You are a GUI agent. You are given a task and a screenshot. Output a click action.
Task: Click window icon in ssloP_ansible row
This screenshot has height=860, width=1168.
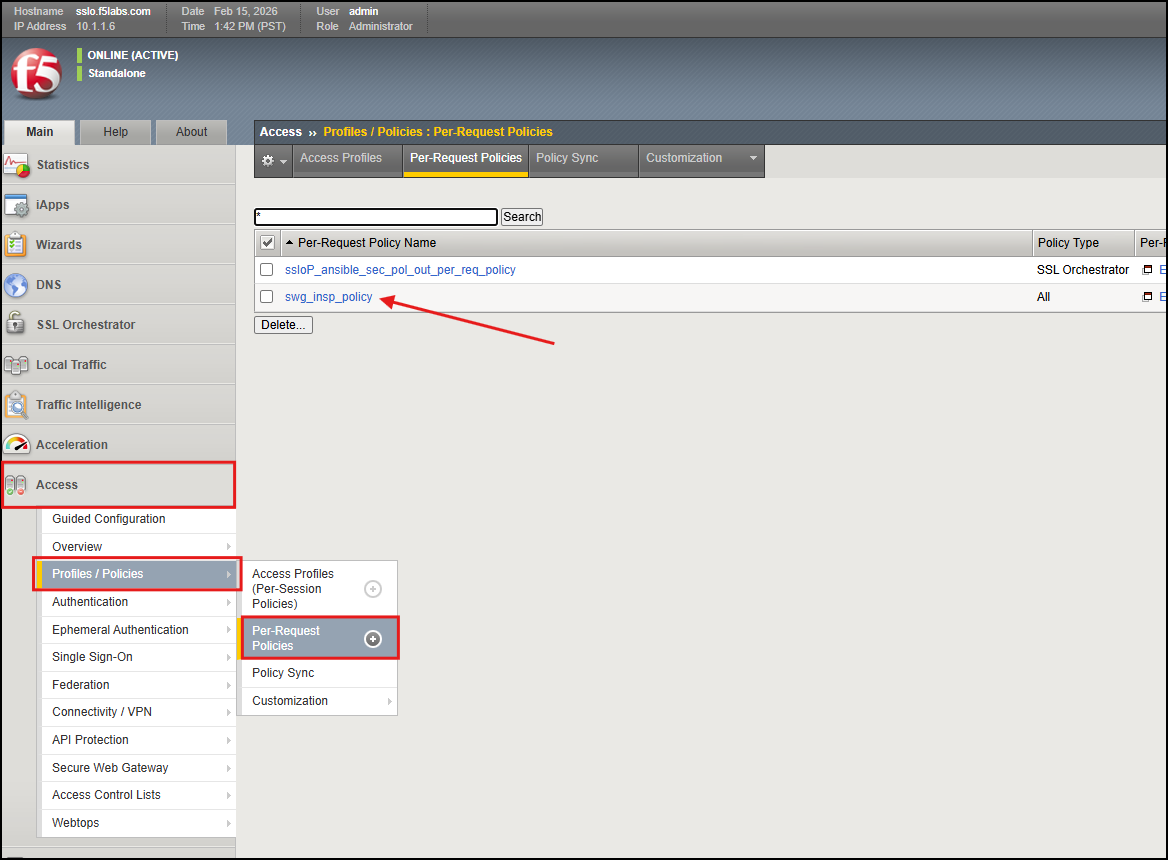click(x=1147, y=270)
